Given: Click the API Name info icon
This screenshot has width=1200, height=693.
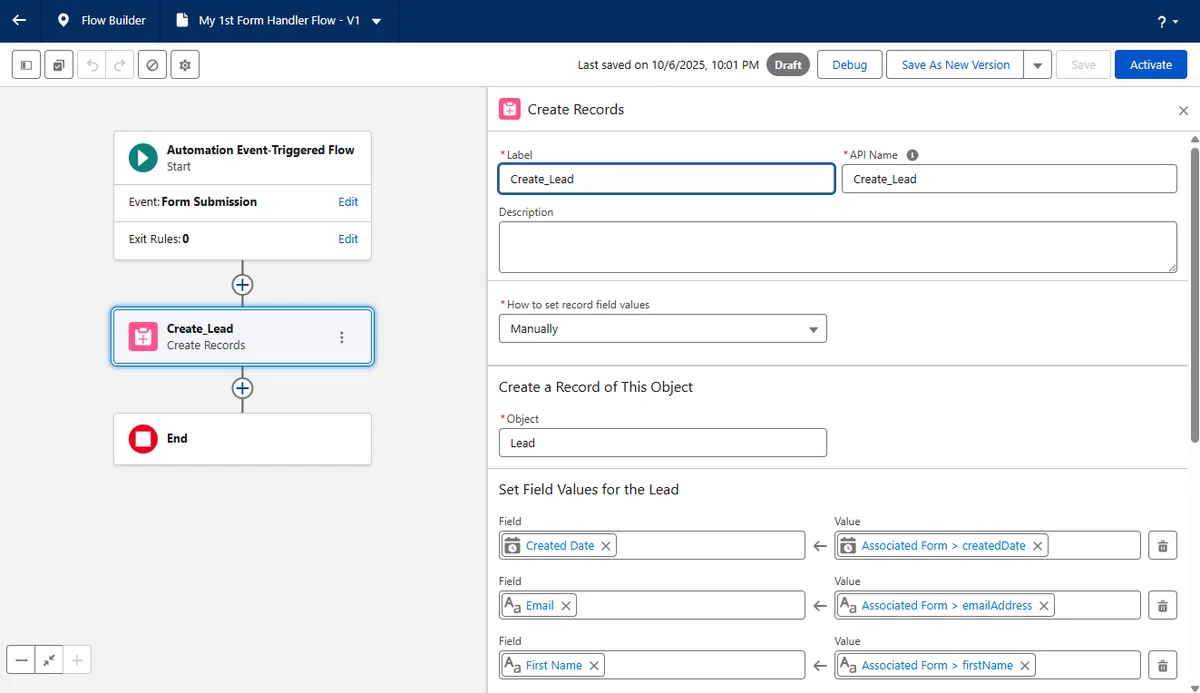Looking at the screenshot, I should point(912,155).
